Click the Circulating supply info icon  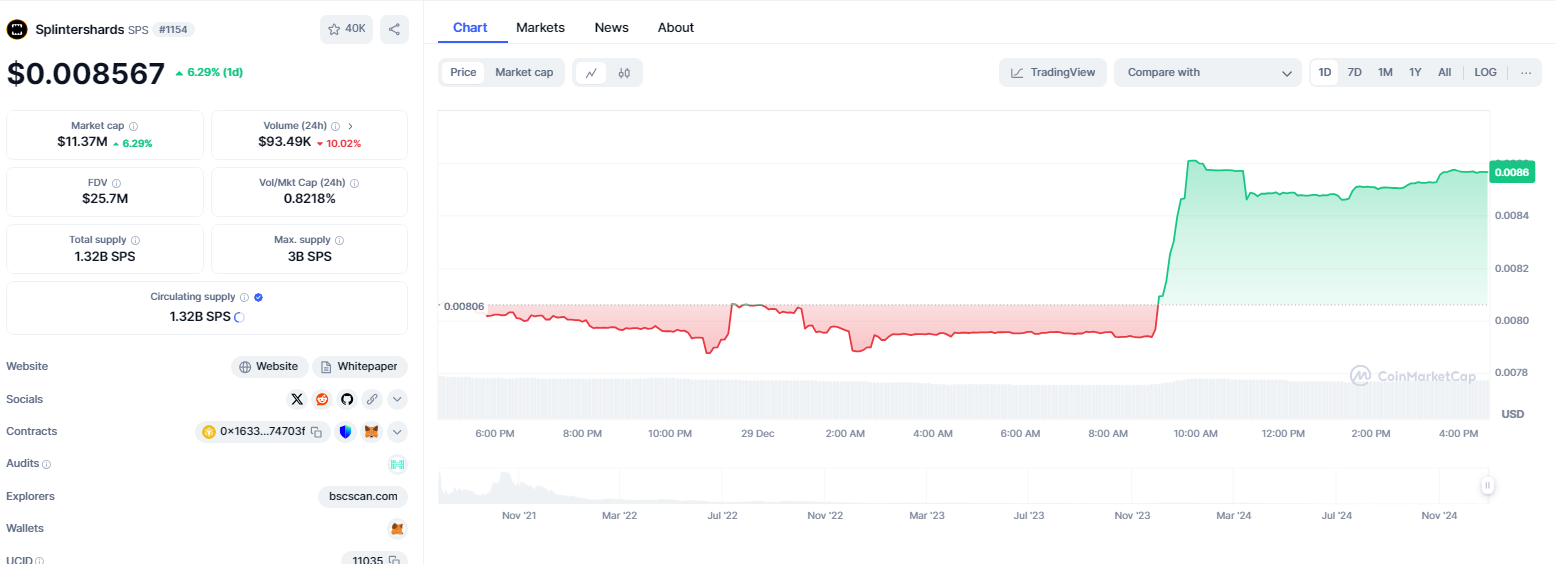[245, 297]
